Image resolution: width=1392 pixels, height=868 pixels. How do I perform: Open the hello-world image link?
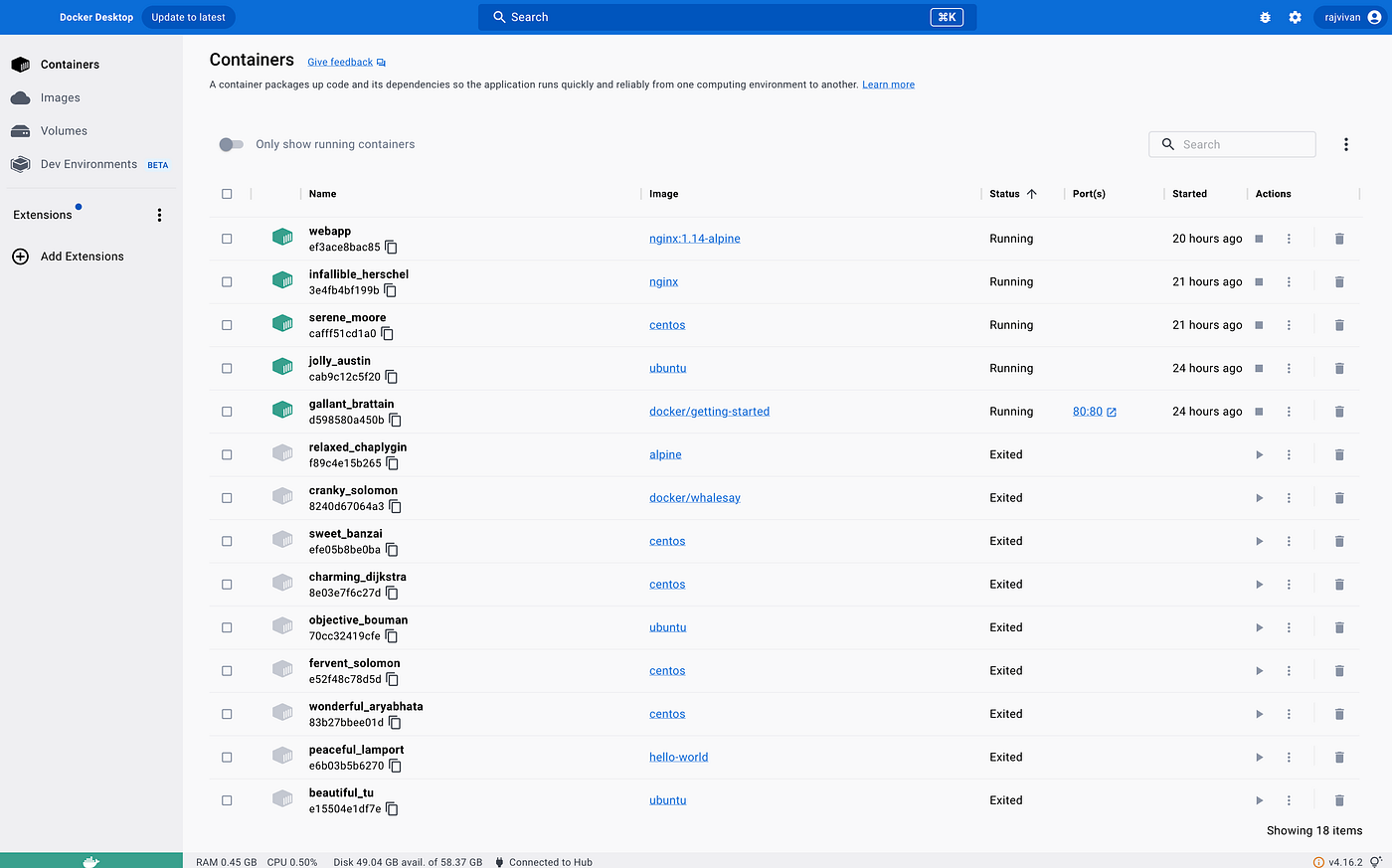(678, 758)
